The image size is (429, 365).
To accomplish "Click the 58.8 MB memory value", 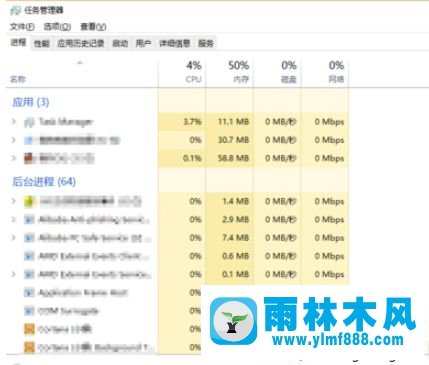I will (x=233, y=158).
